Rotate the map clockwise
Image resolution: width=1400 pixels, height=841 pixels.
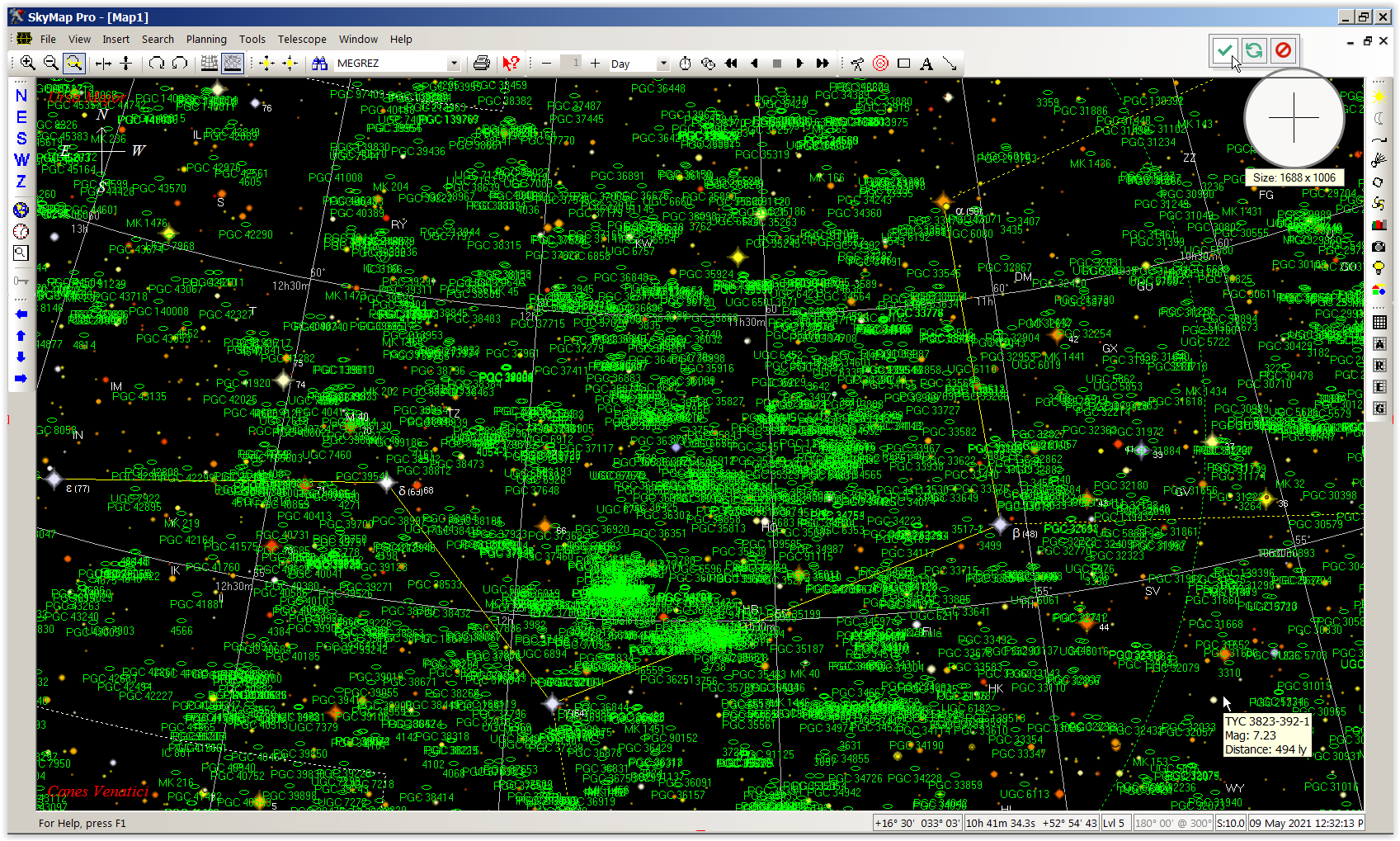(x=157, y=64)
